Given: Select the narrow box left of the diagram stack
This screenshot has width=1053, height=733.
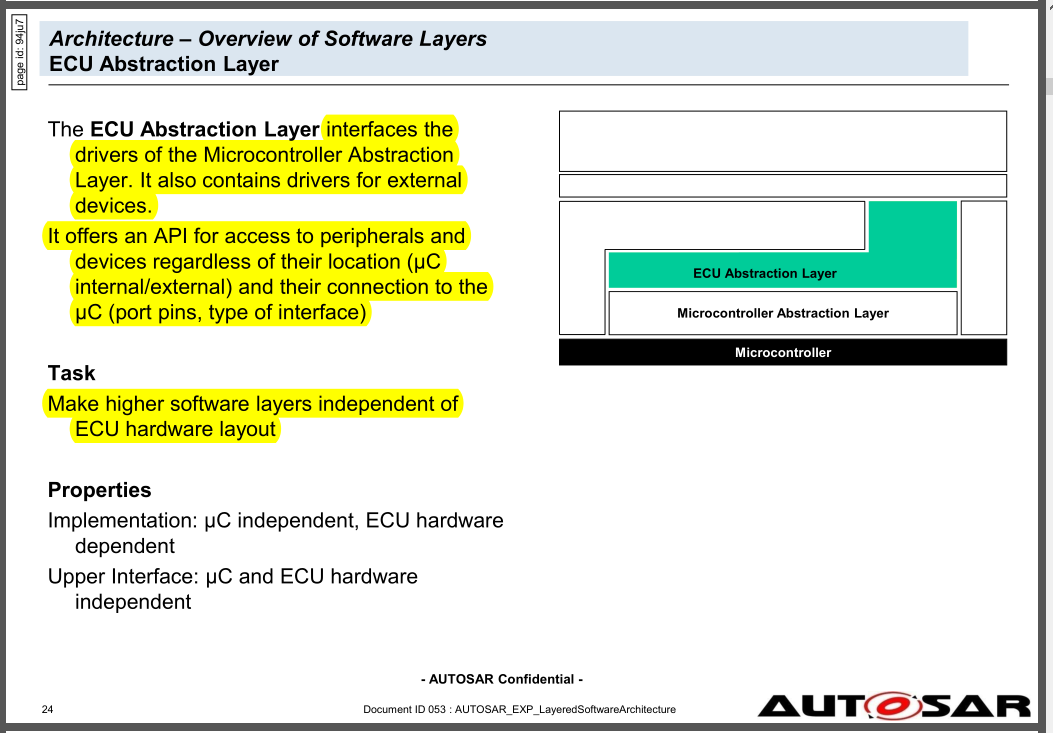Looking at the screenshot, I should point(582,268).
